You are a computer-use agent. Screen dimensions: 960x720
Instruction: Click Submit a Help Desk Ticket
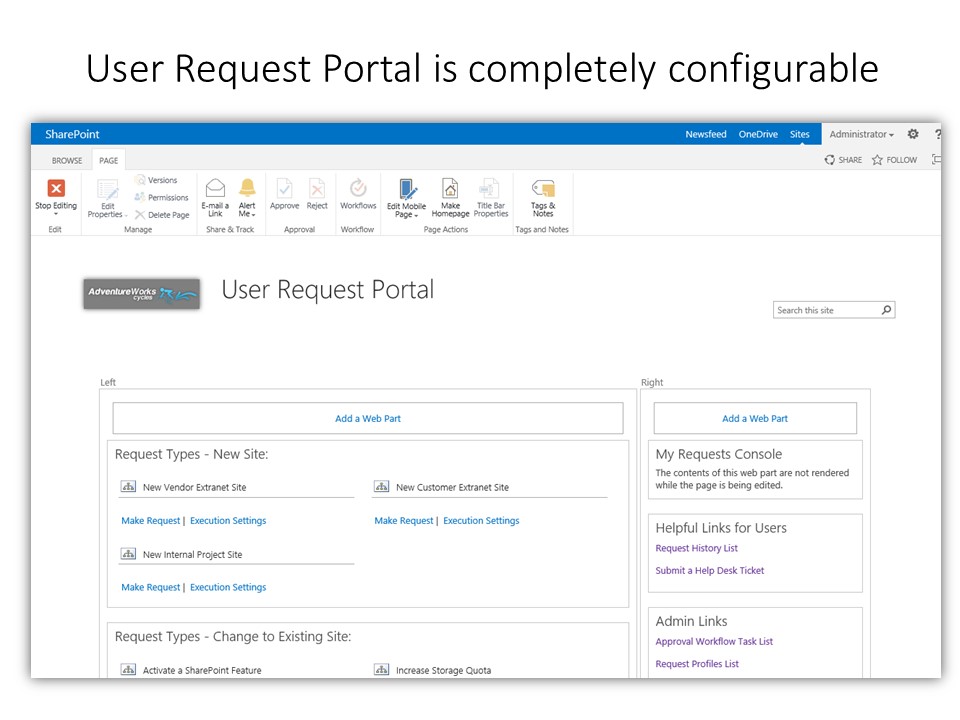point(710,570)
